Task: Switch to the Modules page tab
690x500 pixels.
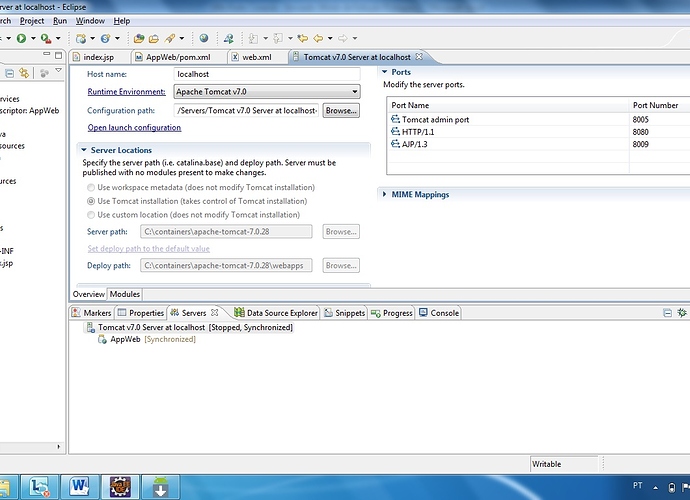Action: [x=125, y=294]
